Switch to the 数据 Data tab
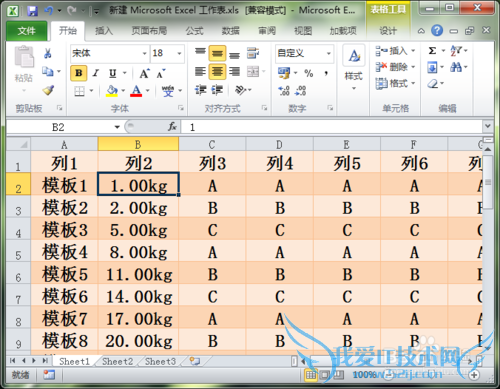This screenshot has height=389, width=500. coord(231,31)
